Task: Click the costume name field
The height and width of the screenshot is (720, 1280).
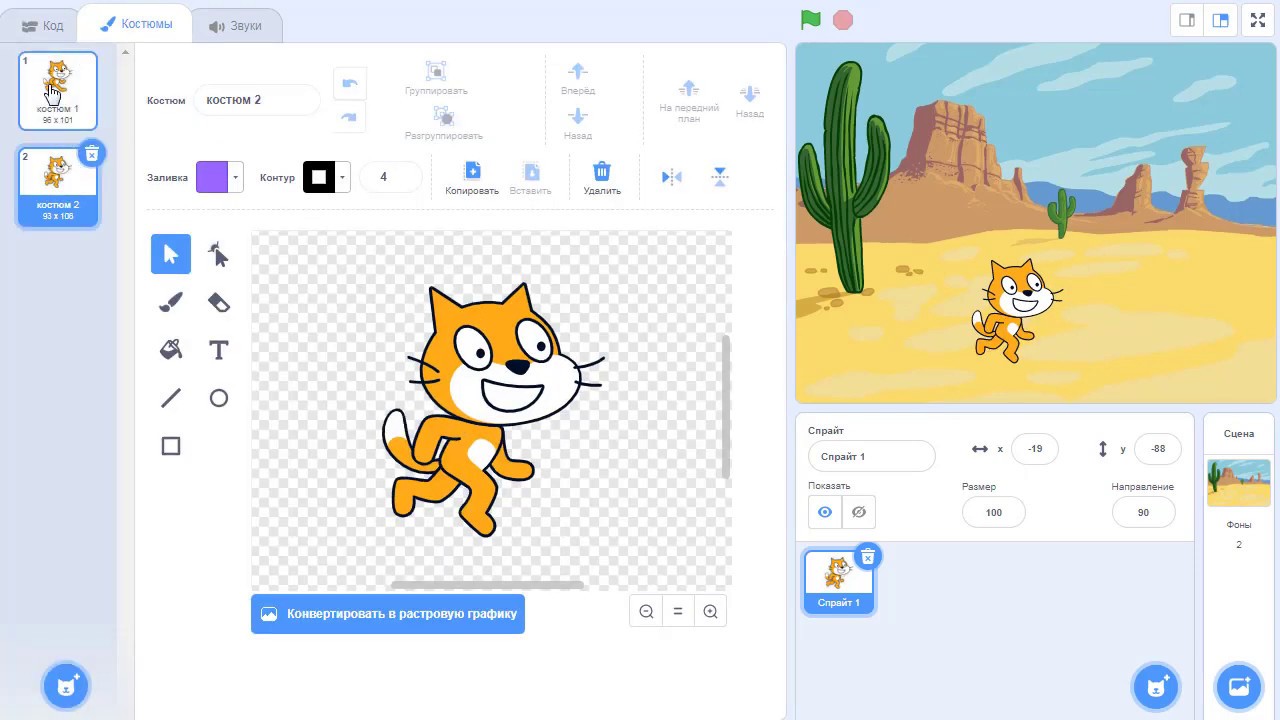Action: 257,100
